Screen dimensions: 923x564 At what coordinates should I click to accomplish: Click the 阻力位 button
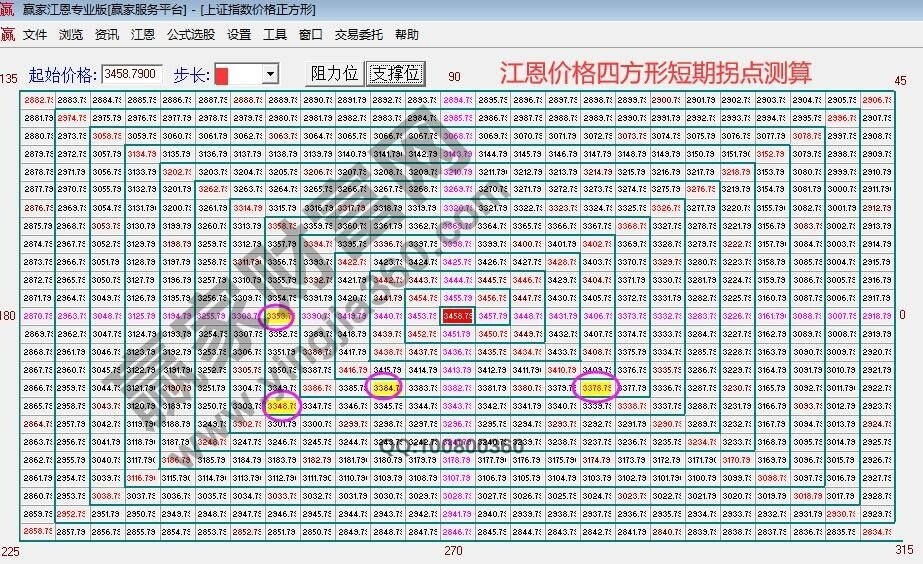pos(335,74)
